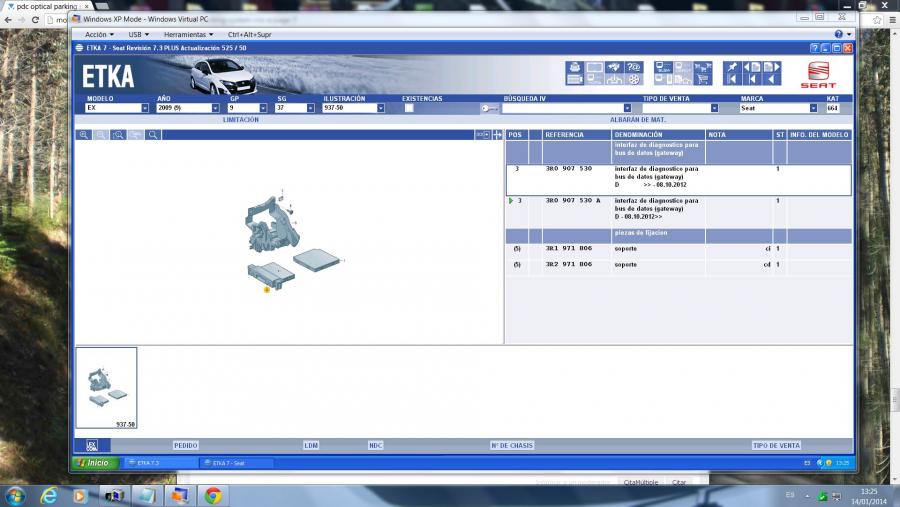Click the gateway parts diagram illustration
This screenshot has height=507, width=900.
click(x=294, y=239)
